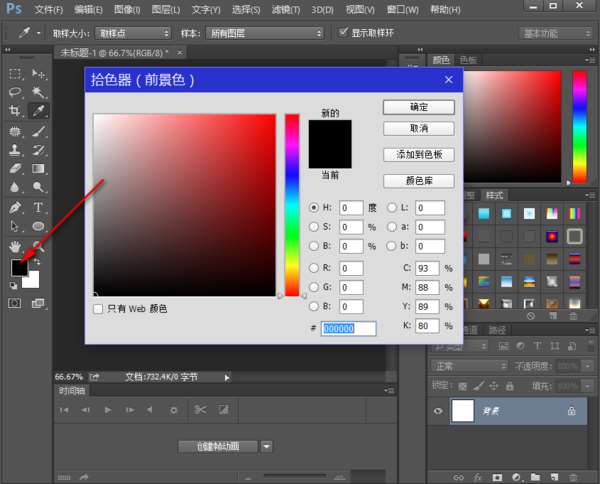
Task: Open the Timeline panel flyout menu
Action: [389, 391]
